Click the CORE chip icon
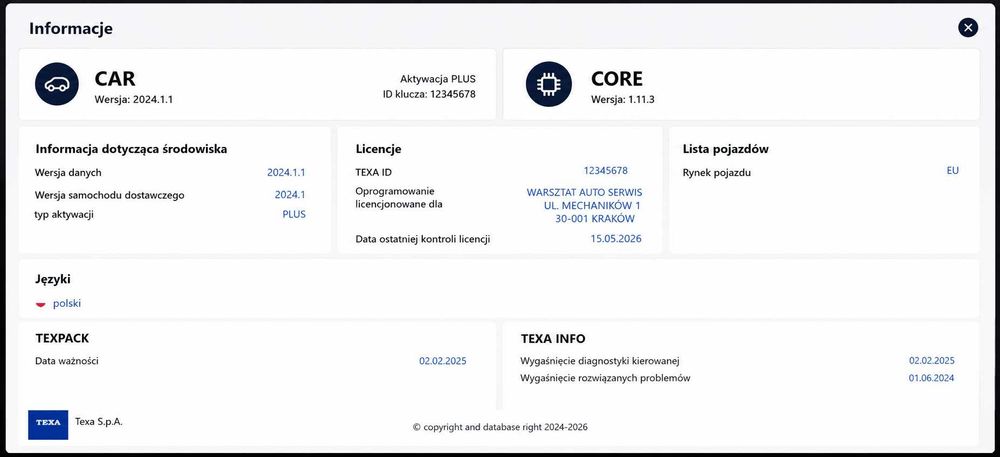The height and width of the screenshot is (457, 1000). pyautogui.click(x=548, y=84)
